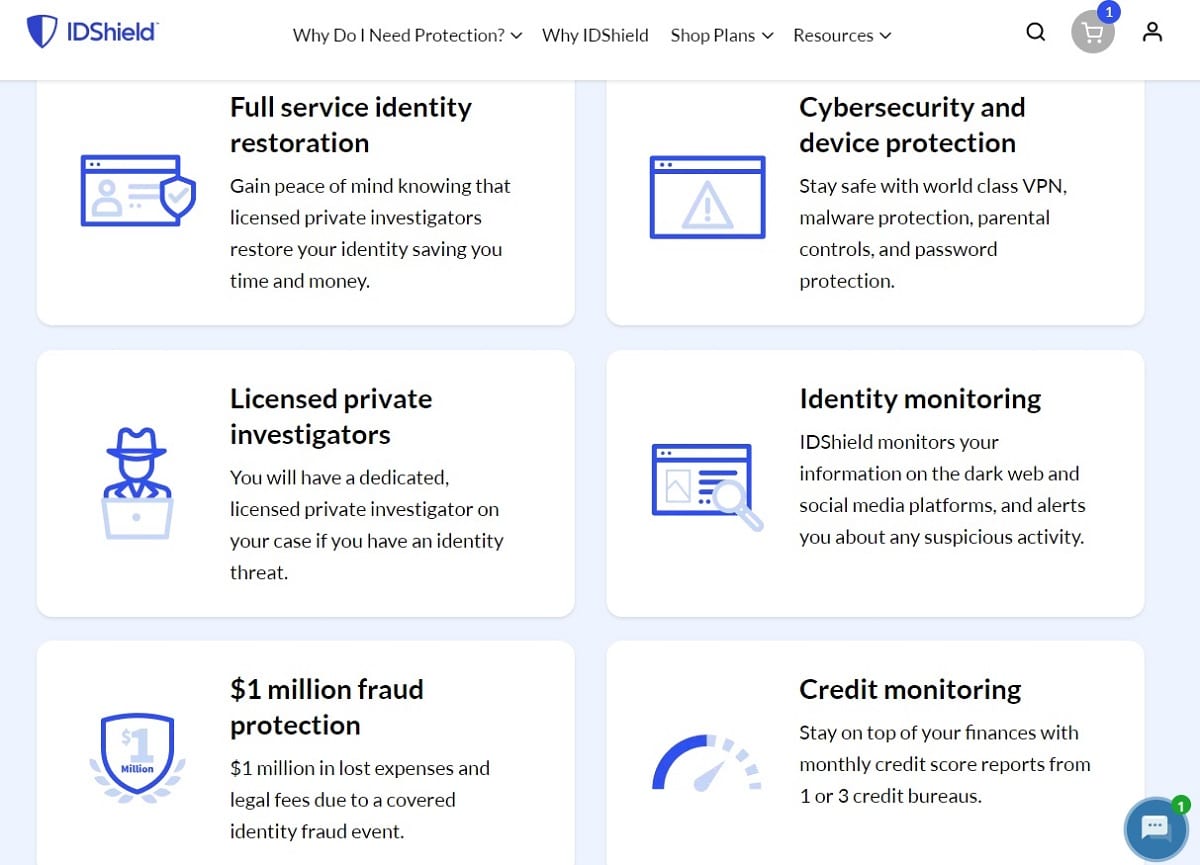This screenshot has height=865, width=1200.
Task: Click the $1 million fraud protection heading
Action: pyautogui.click(x=327, y=707)
